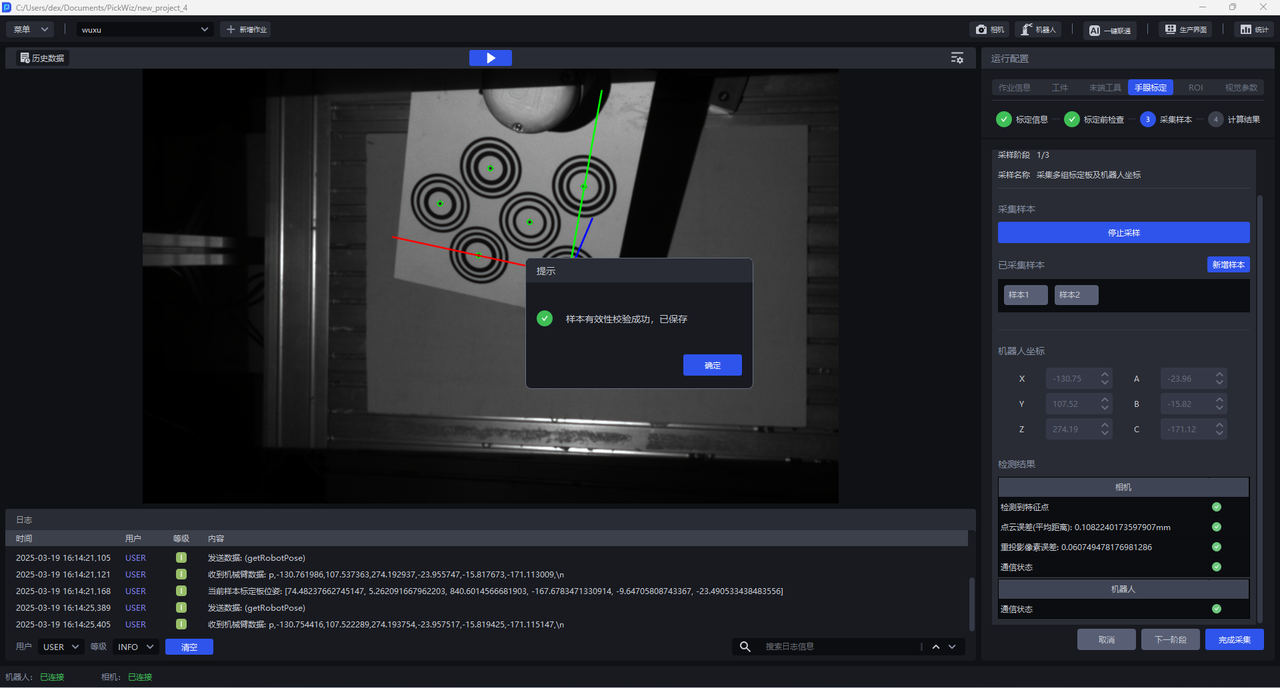Confirm dialog with 确定 button
Viewport: 1280px width, 688px height.
[712, 365]
